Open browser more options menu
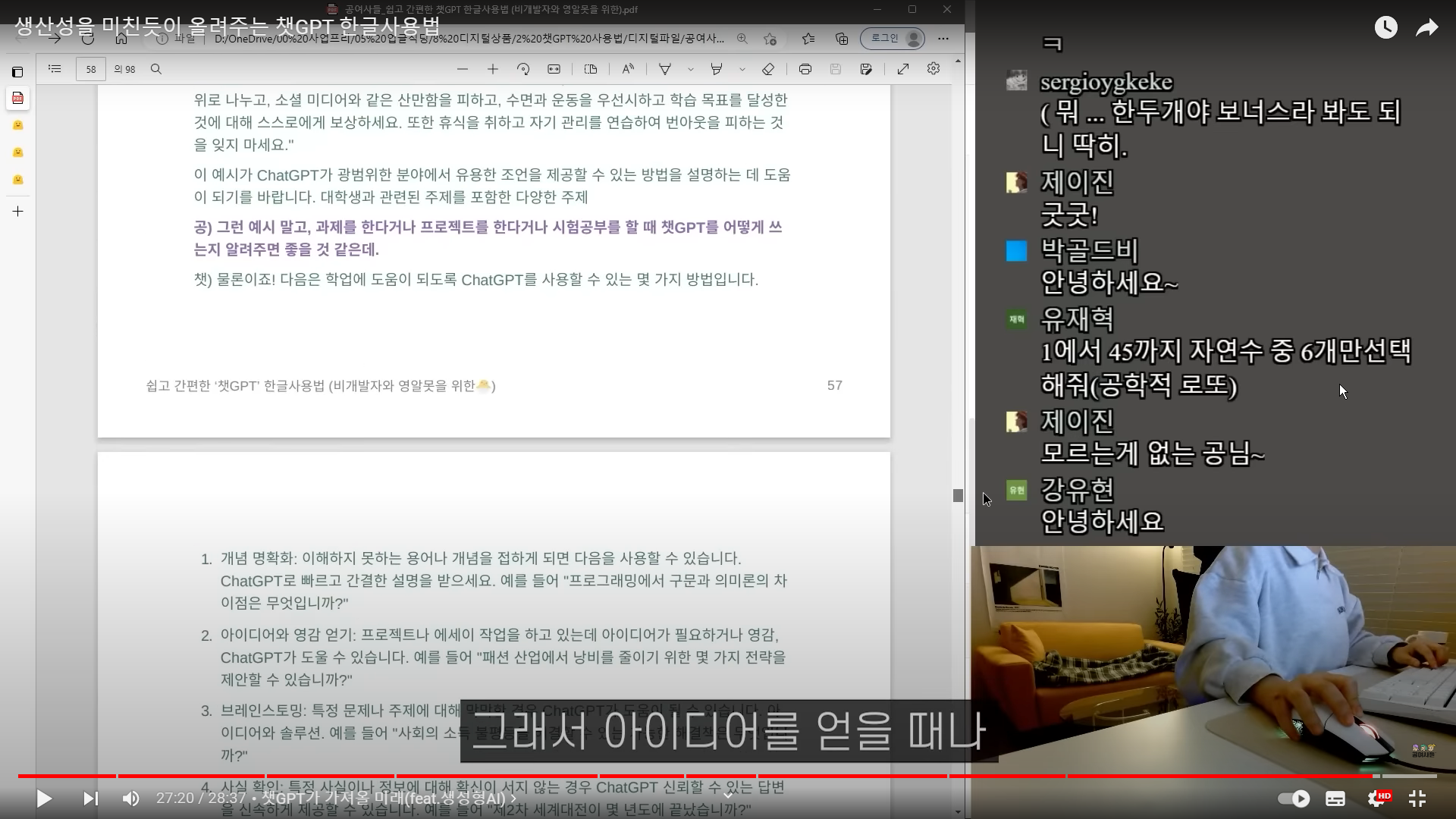 (x=943, y=38)
